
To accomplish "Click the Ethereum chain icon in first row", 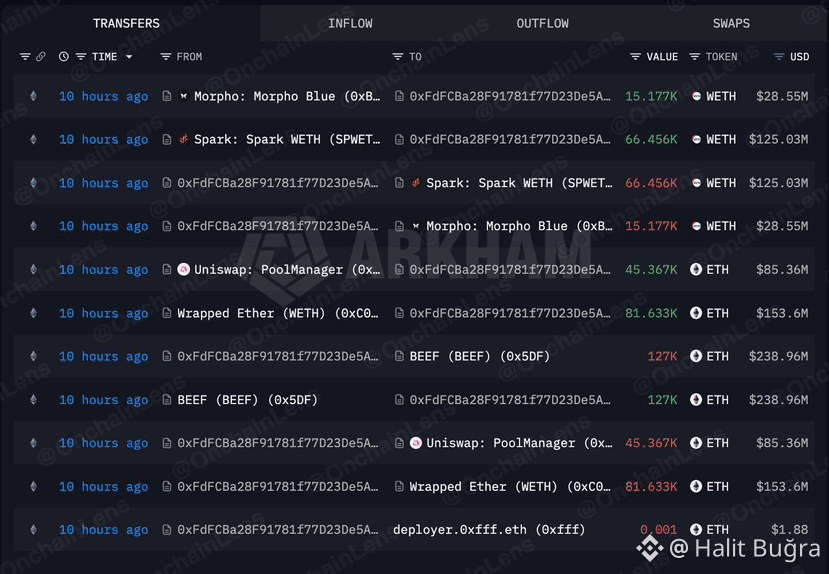I will coord(33,96).
